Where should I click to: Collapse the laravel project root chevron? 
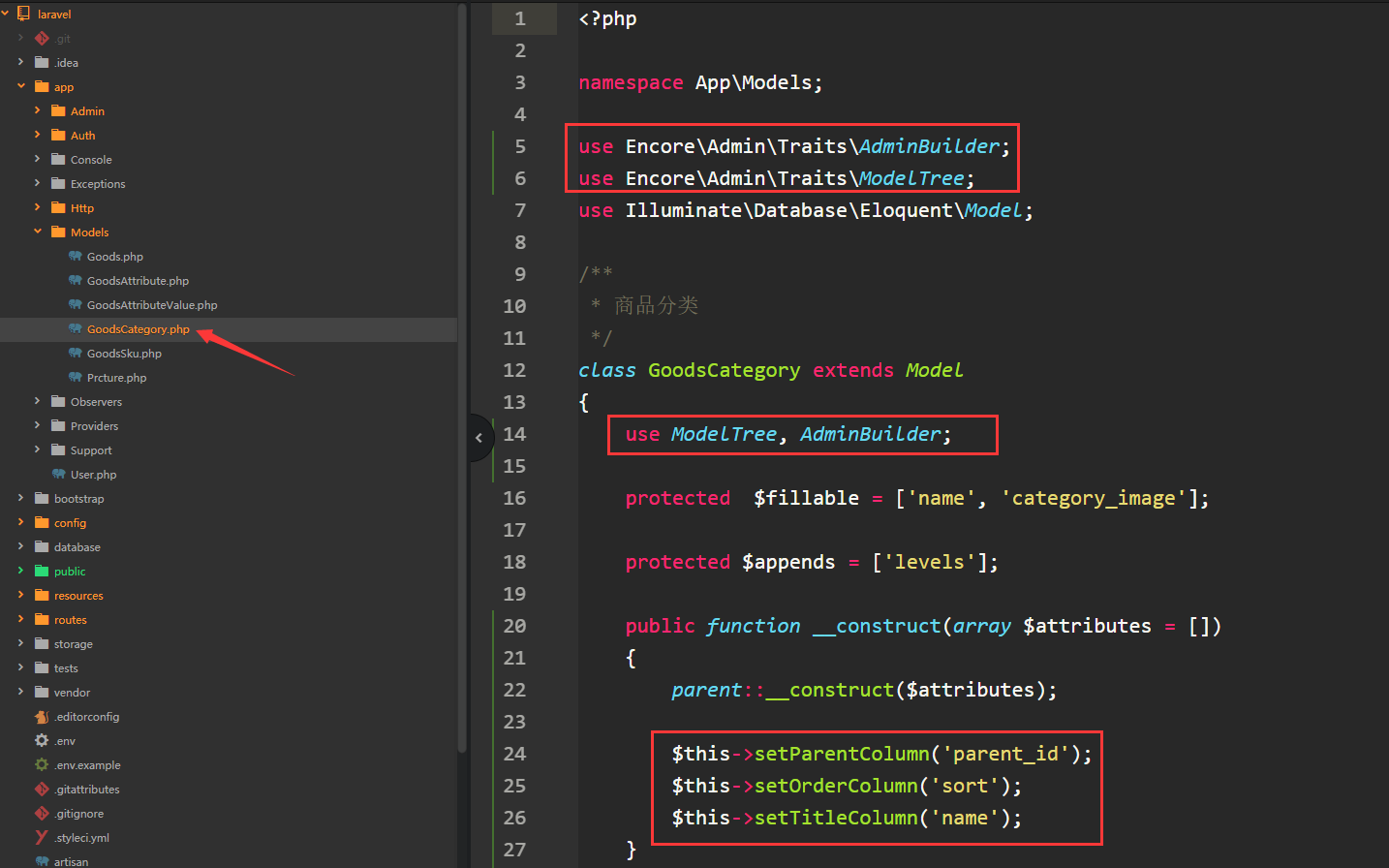[6, 14]
